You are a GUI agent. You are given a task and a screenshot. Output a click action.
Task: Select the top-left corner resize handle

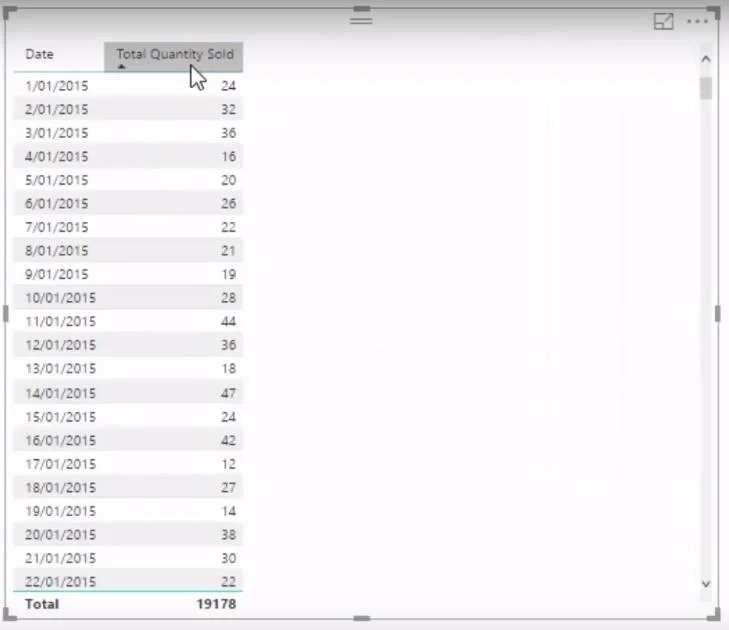[9, 12]
